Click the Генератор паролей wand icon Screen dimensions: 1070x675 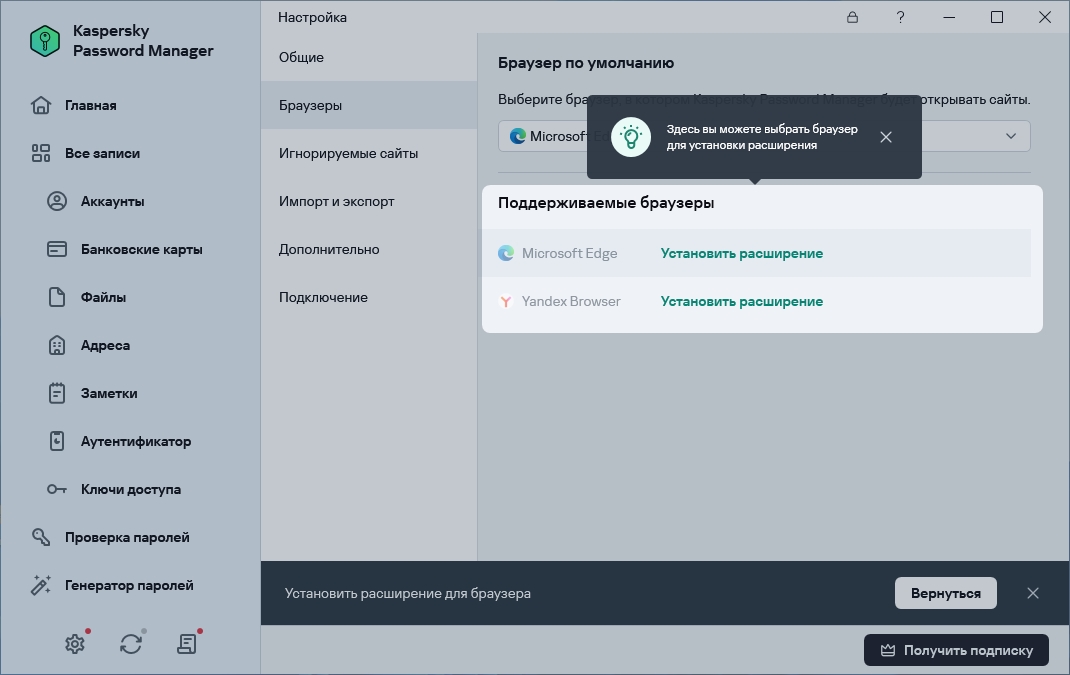41,585
